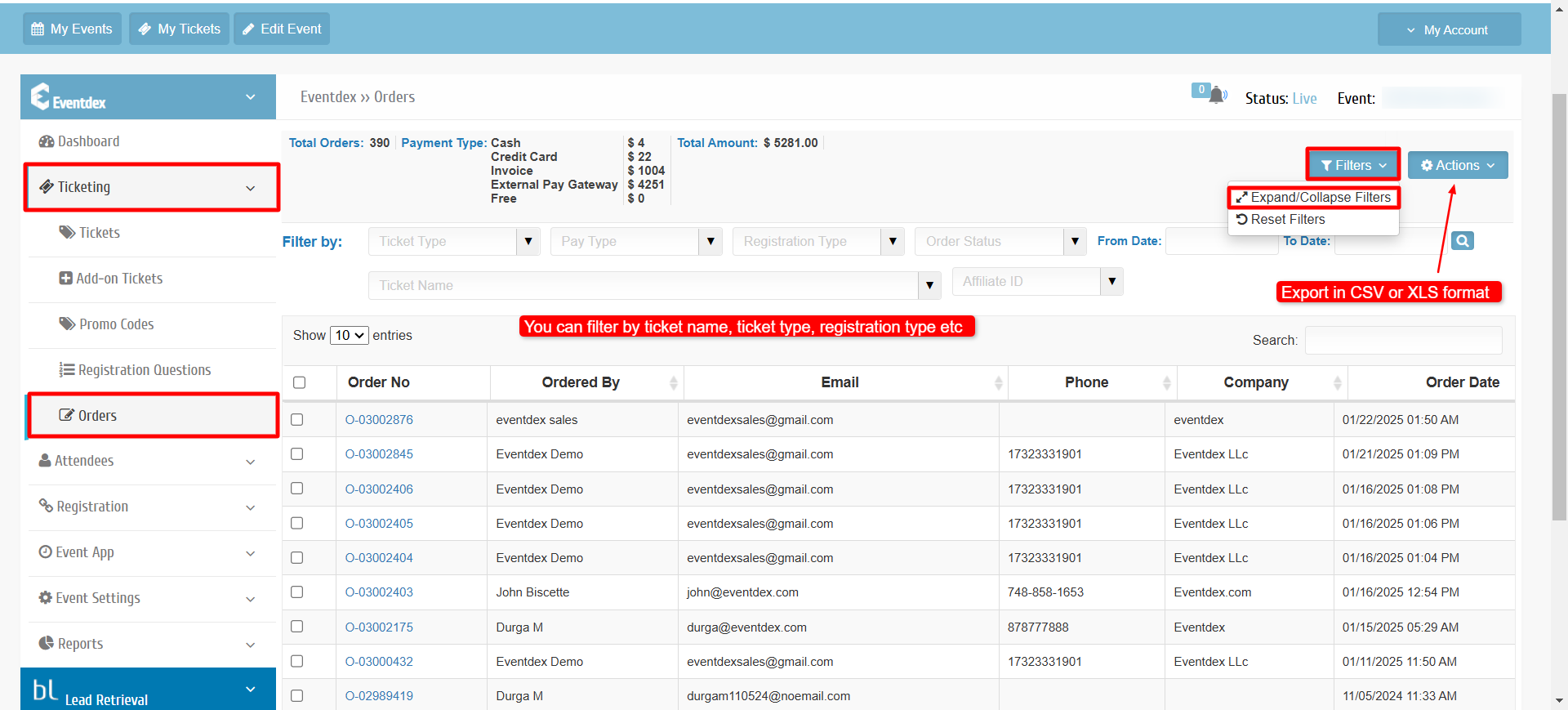Image resolution: width=1568 pixels, height=710 pixels.
Task: Choose Expand/Collapse Filters menu option
Action: pos(1313,197)
